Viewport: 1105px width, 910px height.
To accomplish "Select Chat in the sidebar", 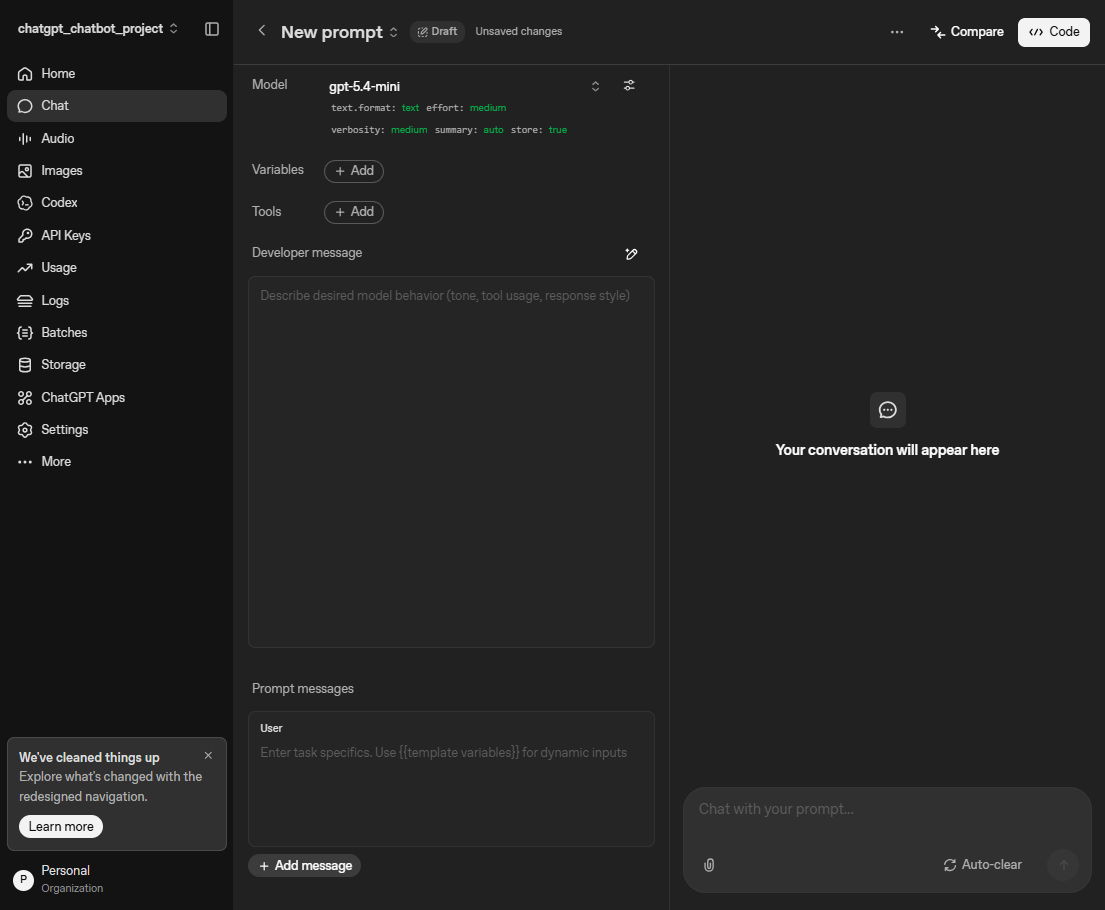I will [117, 106].
